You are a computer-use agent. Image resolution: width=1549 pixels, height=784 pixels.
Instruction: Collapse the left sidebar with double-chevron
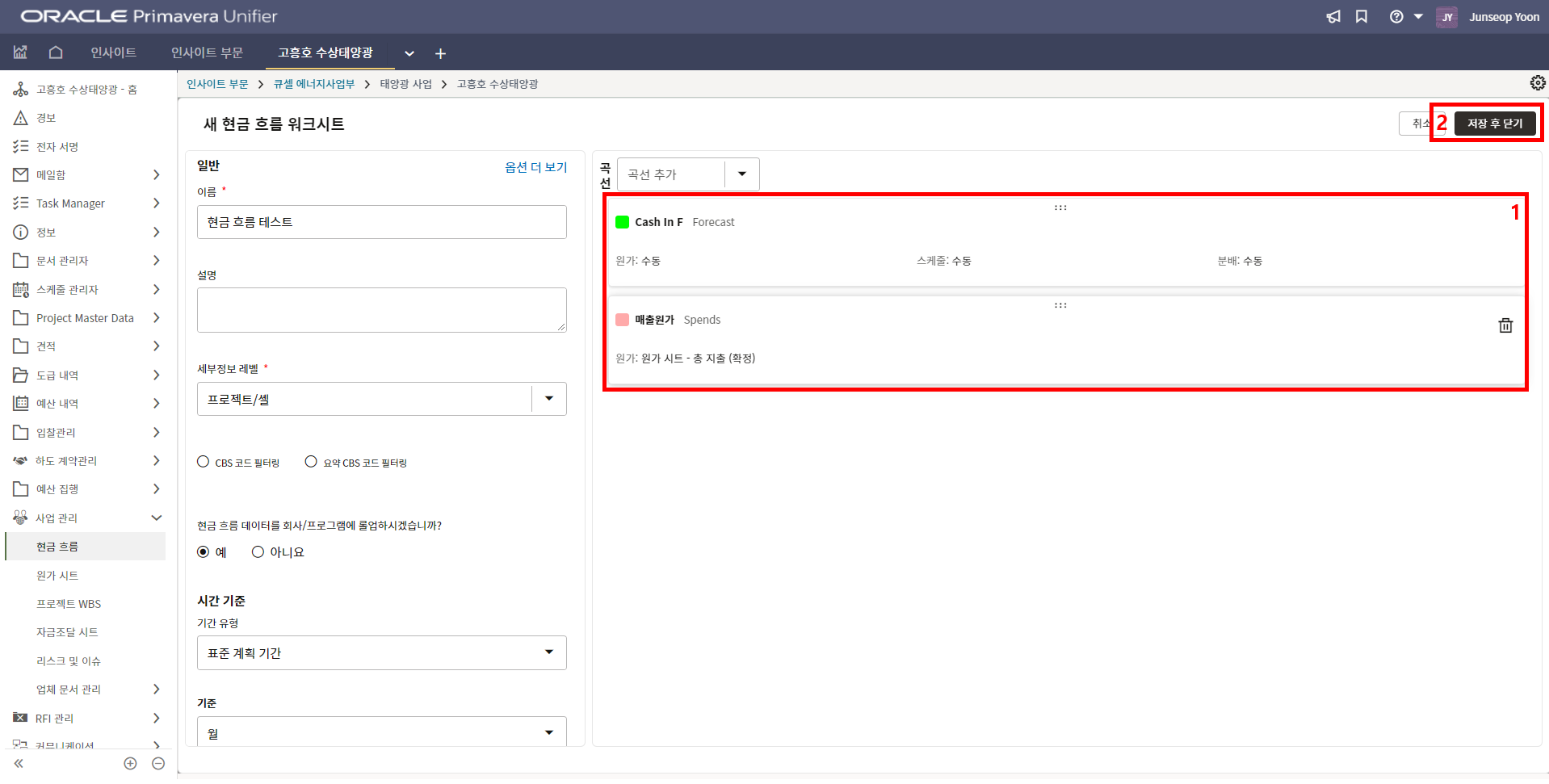[19, 763]
